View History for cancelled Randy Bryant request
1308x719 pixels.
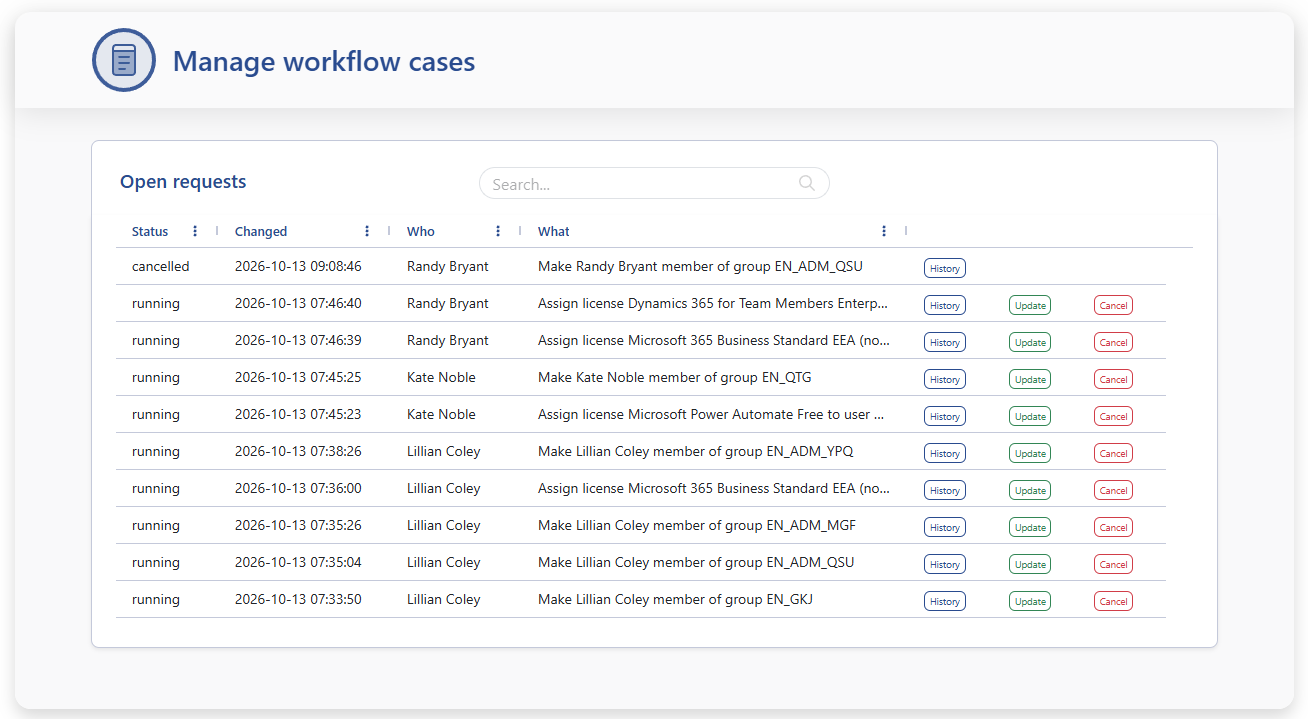[945, 268]
